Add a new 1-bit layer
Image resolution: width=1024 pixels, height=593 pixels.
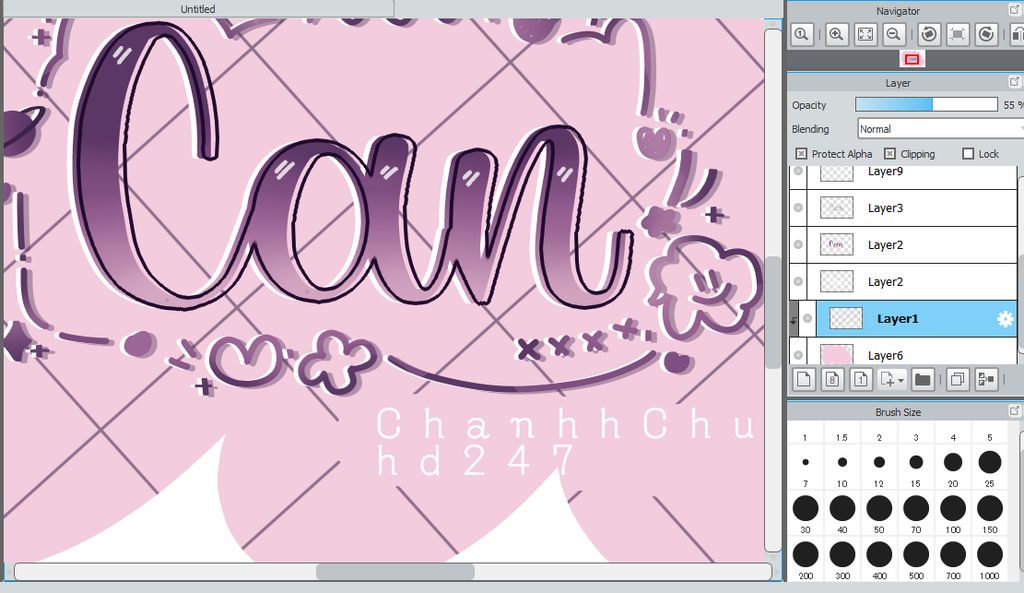pyautogui.click(x=861, y=379)
